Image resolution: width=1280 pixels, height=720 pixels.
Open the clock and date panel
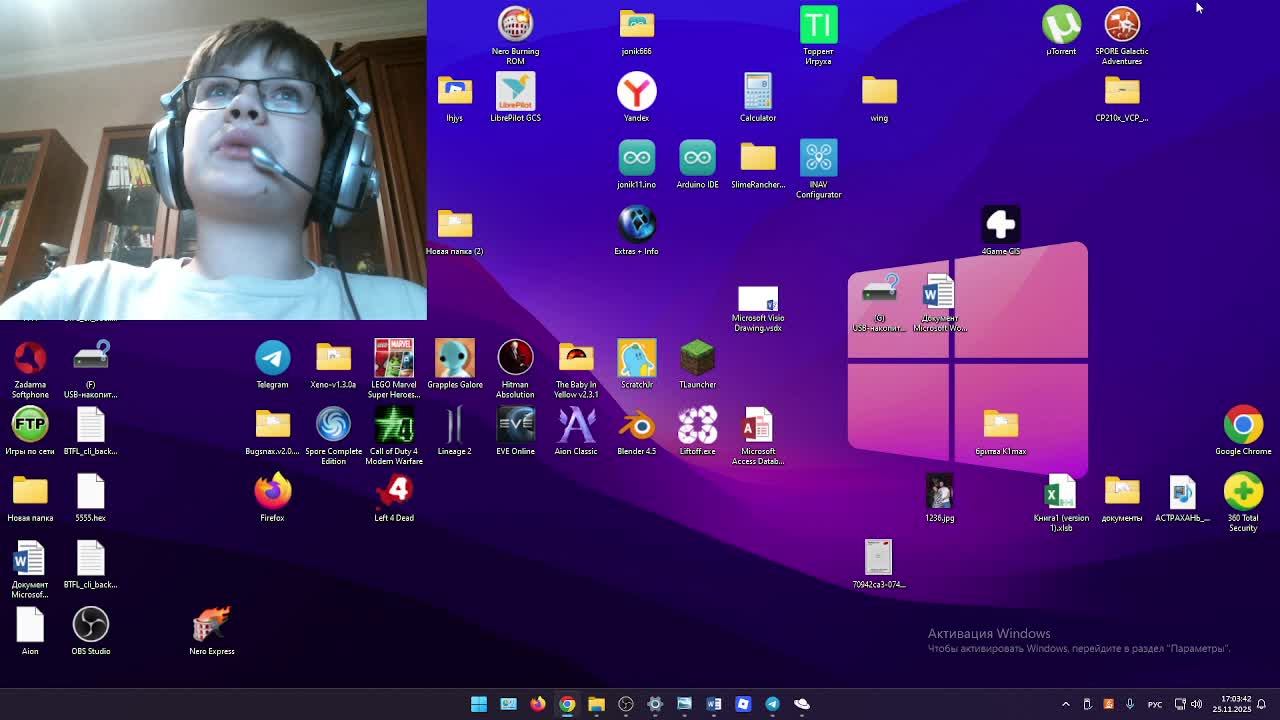[1232, 704]
